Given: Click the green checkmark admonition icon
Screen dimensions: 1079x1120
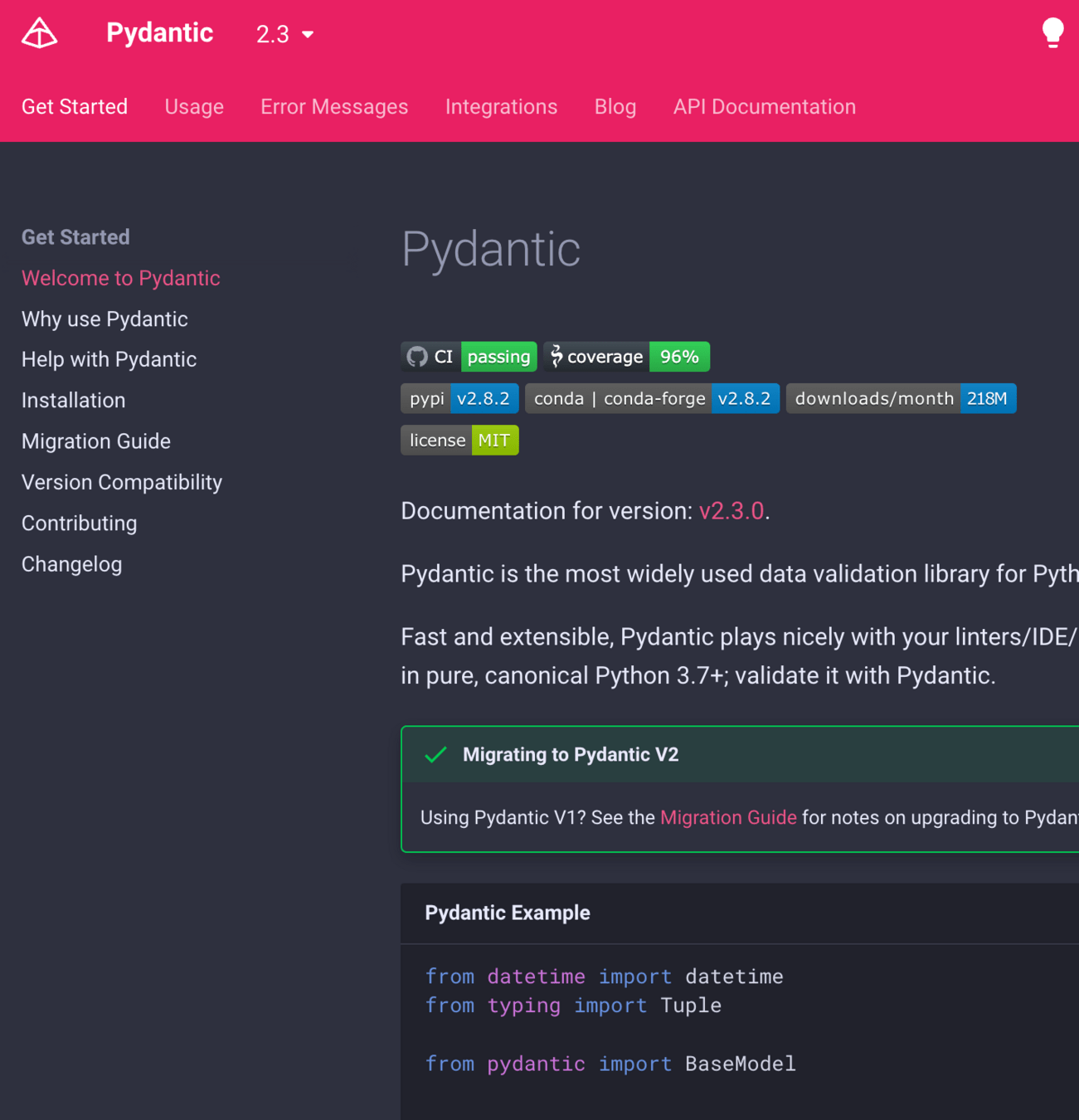Looking at the screenshot, I should (x=435, y=754).
